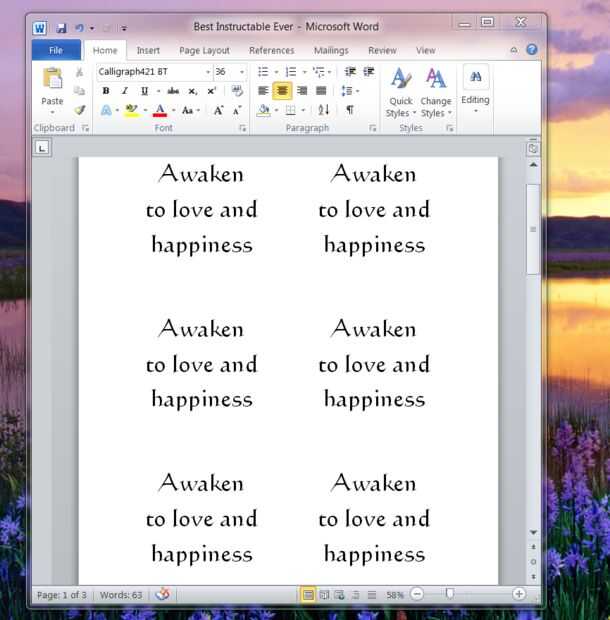Viewport: 610px width, 620px height.
Task: Click Zoom In plus button
Action: coord(519,594)
